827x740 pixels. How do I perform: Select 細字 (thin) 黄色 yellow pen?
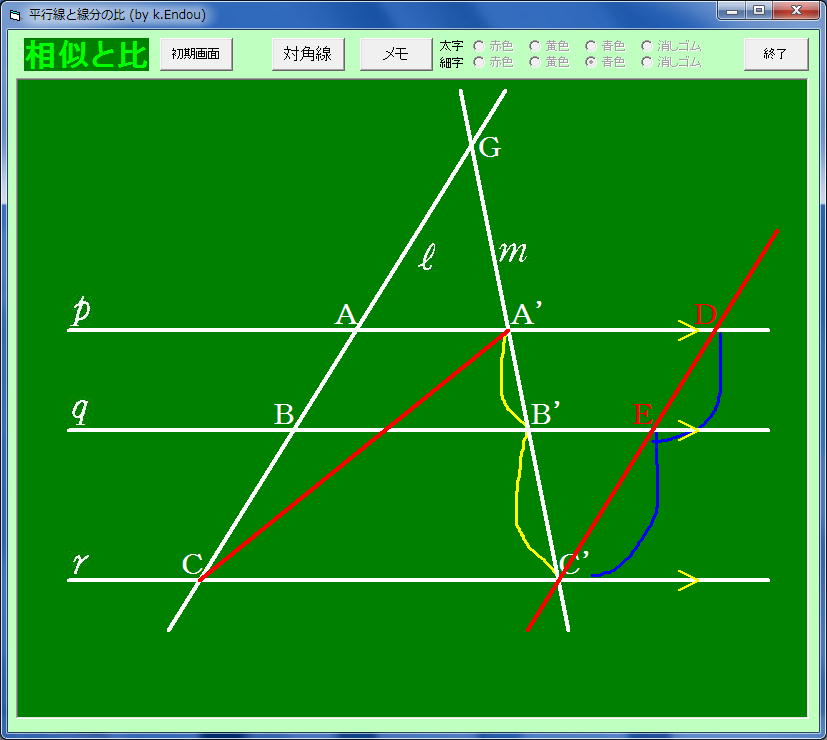click(549, 62)
